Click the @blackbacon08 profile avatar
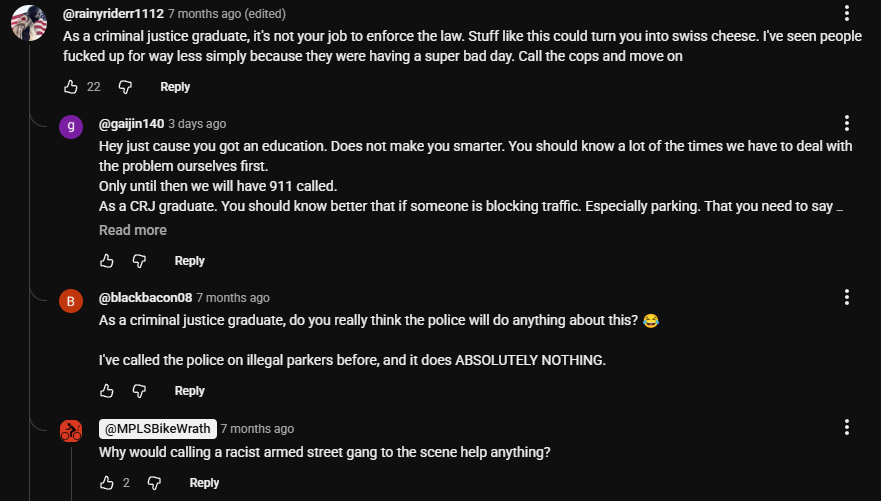This screenshot has width=881, height=501. tap(71, 301)
